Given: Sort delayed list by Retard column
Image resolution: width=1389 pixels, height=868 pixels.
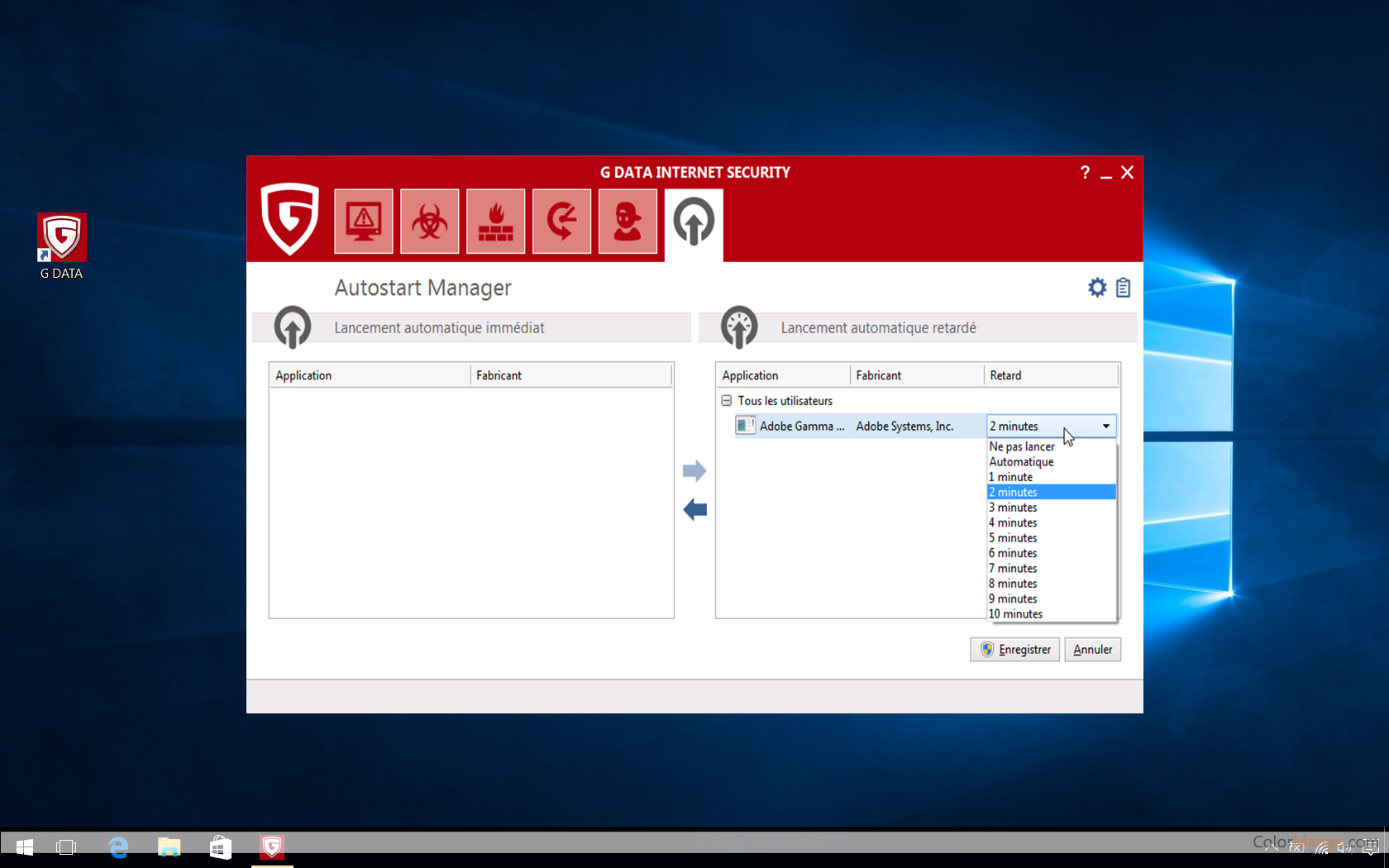Looking at the screenshot, I should (1051, 375).
